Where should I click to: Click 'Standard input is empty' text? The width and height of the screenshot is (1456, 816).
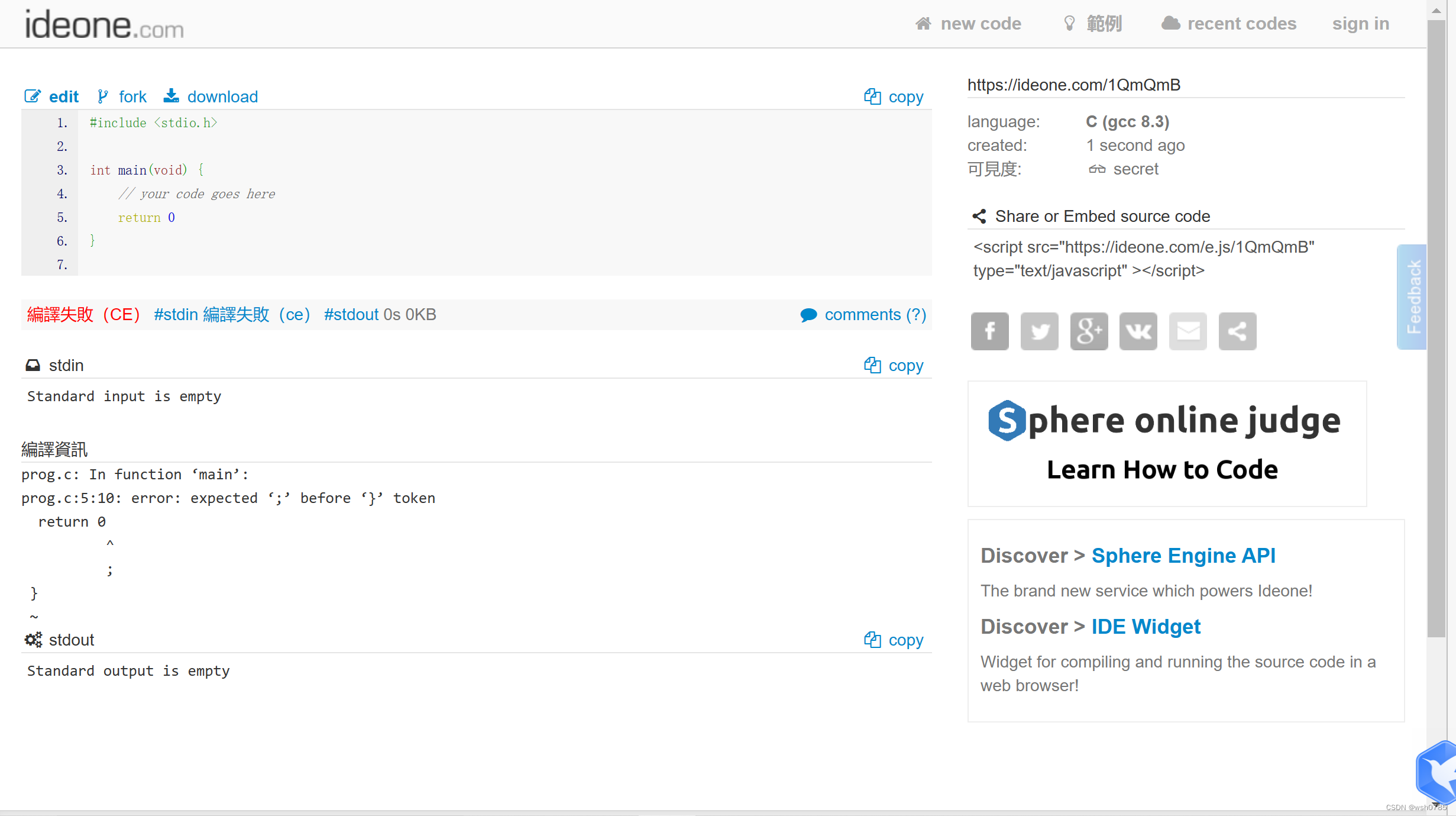tap(124, 396)
